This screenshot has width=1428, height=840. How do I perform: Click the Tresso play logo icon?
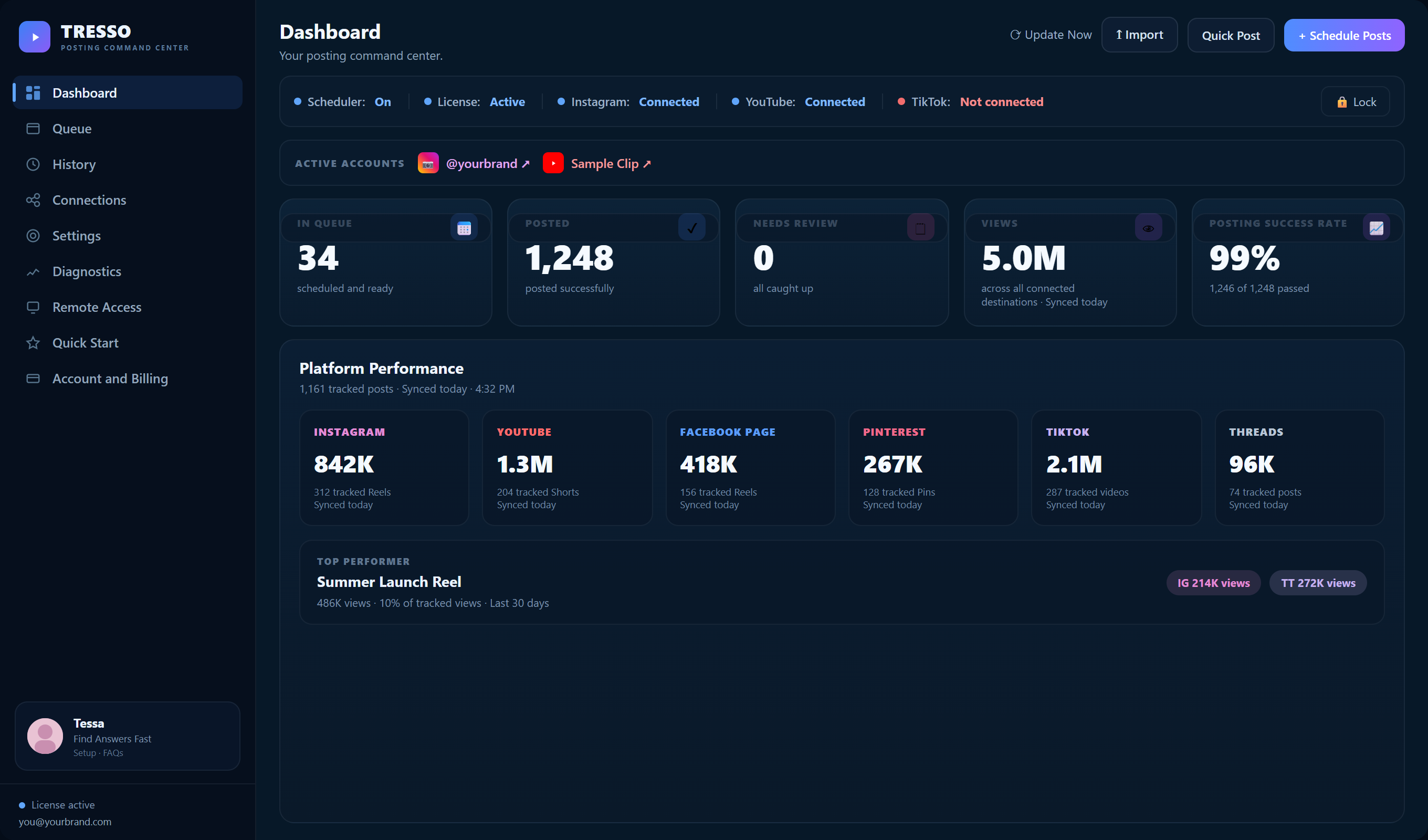pyautogui.click(x=35, y=37)
